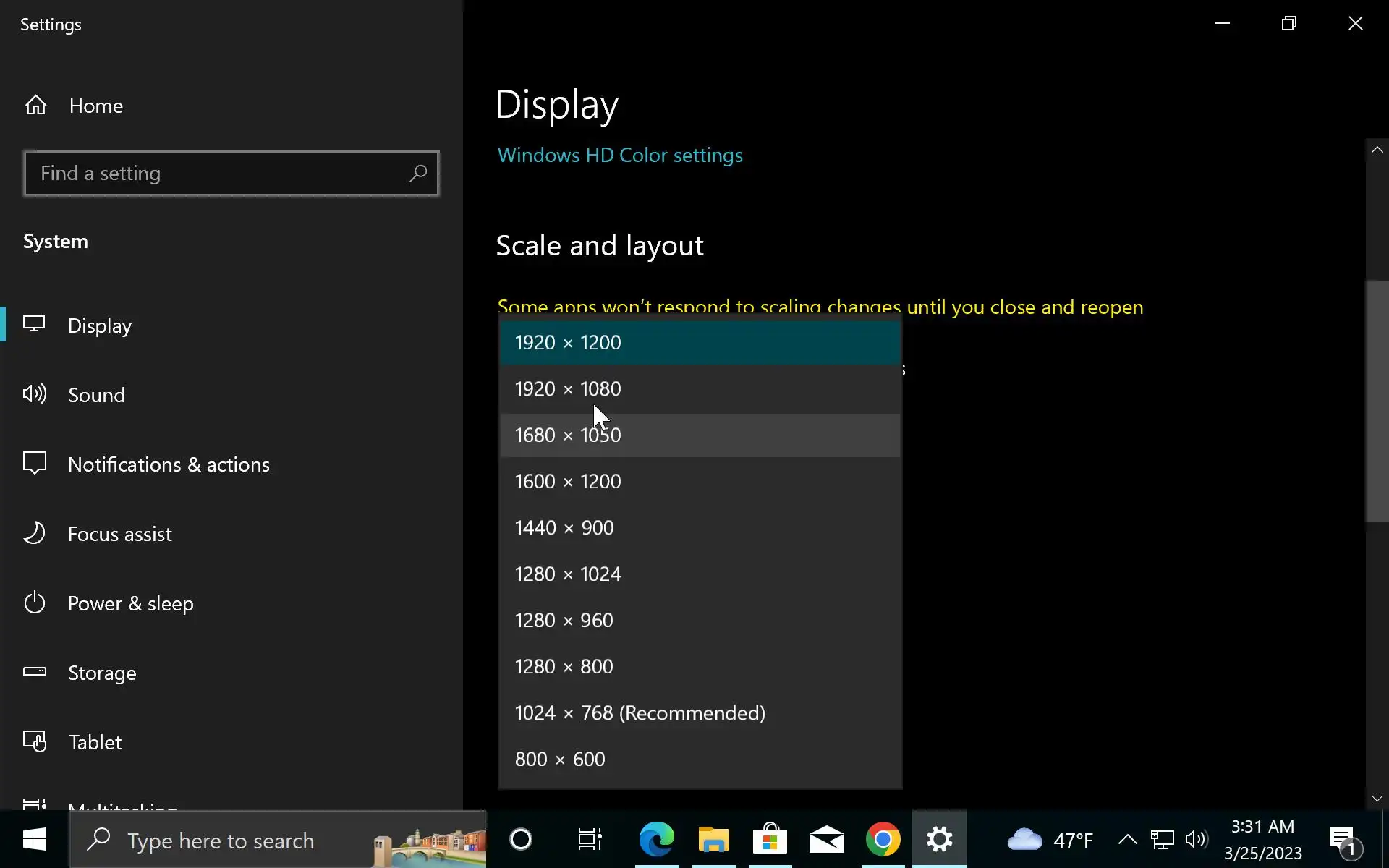Open Focus assist settings page
The image size is (1389, 868).
coord(119,534)
